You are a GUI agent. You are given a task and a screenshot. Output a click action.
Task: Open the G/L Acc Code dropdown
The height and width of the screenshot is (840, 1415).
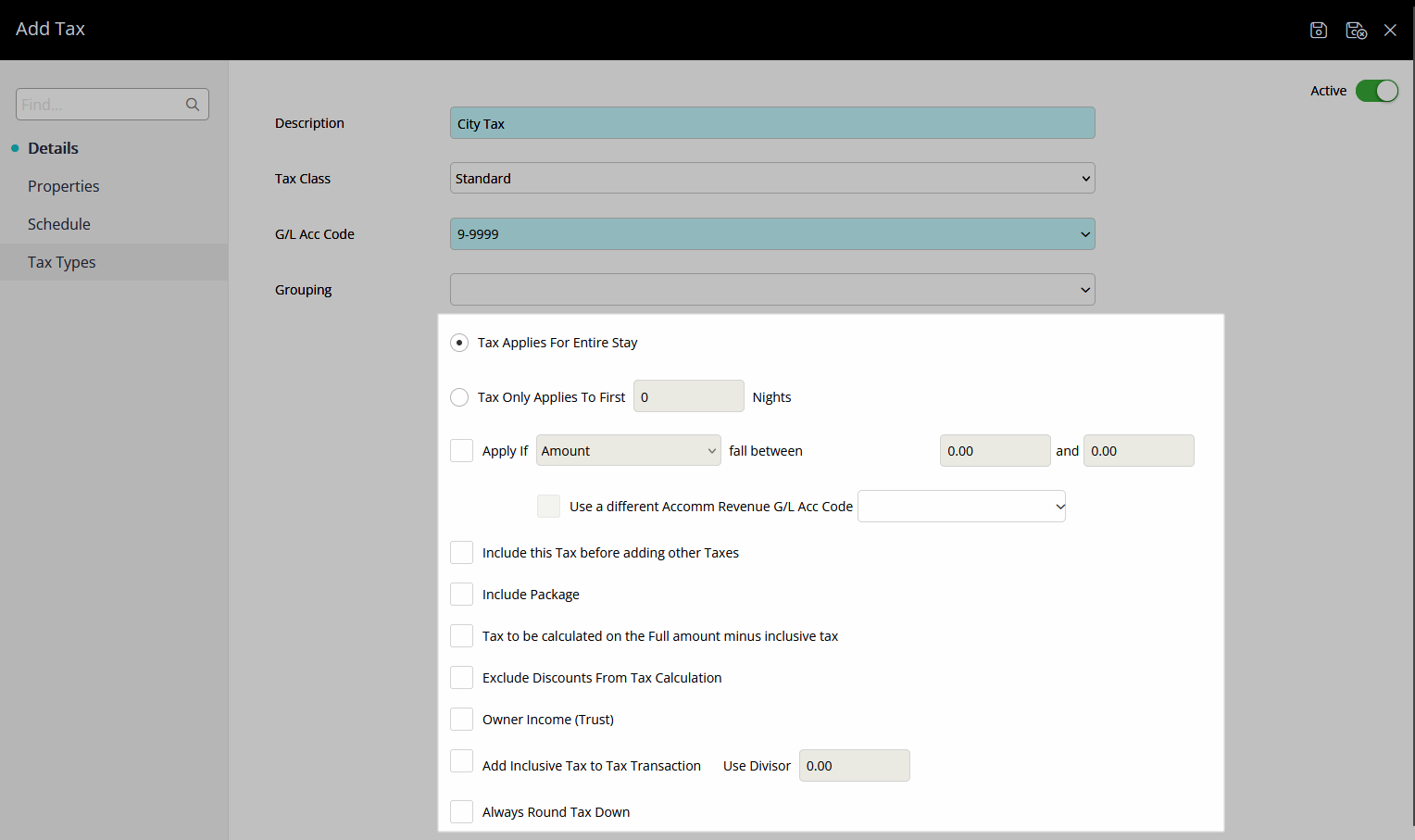[x=772, y=233]
